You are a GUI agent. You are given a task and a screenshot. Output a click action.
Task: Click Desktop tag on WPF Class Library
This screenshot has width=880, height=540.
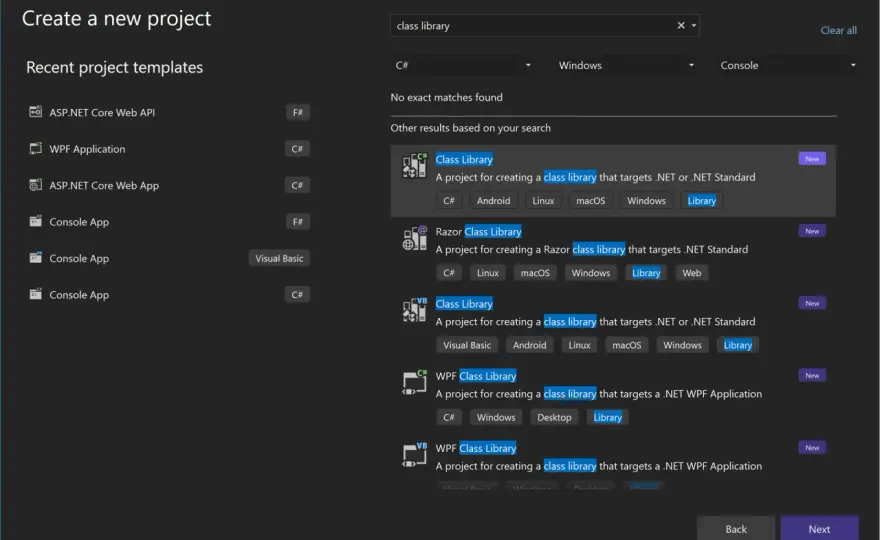pyautogui.click(x=554, y=417)
